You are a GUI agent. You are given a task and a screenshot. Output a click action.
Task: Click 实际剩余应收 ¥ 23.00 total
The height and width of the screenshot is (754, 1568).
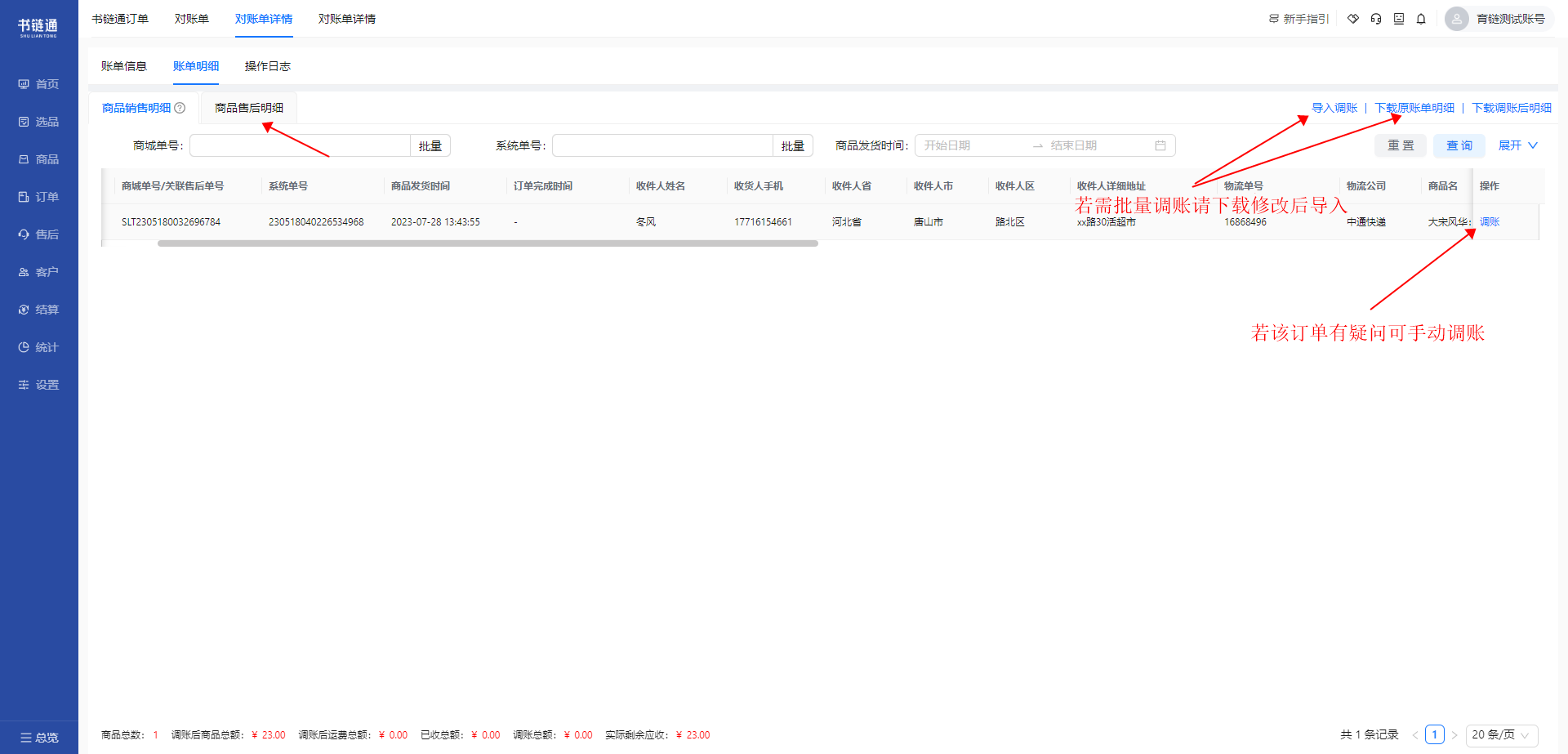point(657,735)
